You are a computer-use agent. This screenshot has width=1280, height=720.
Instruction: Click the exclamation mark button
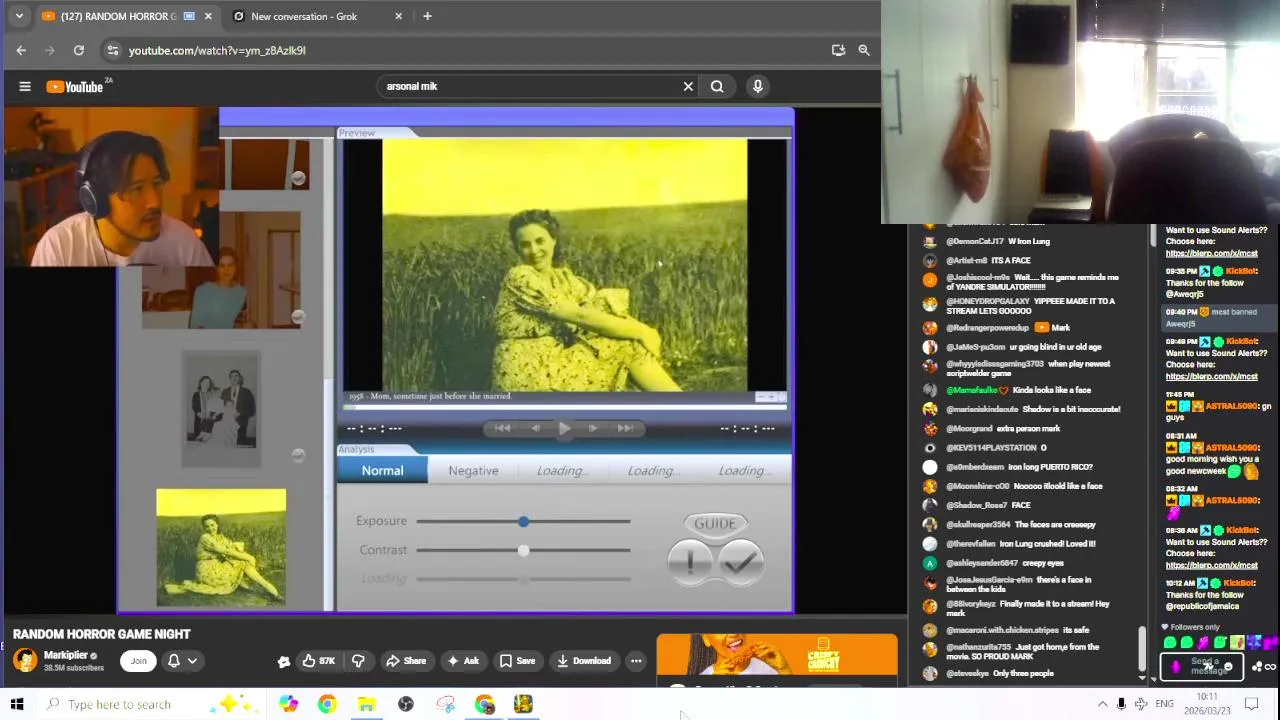[690, 563]
